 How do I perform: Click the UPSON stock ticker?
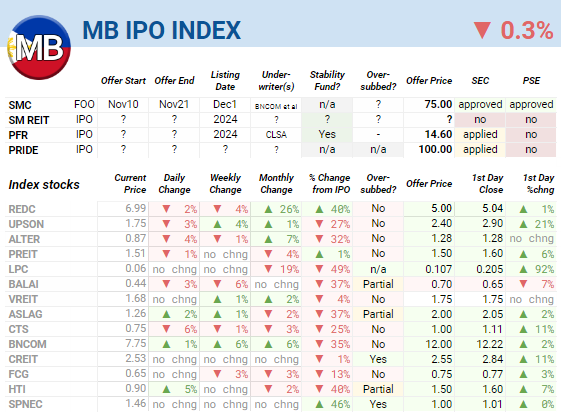coord(26,224)
